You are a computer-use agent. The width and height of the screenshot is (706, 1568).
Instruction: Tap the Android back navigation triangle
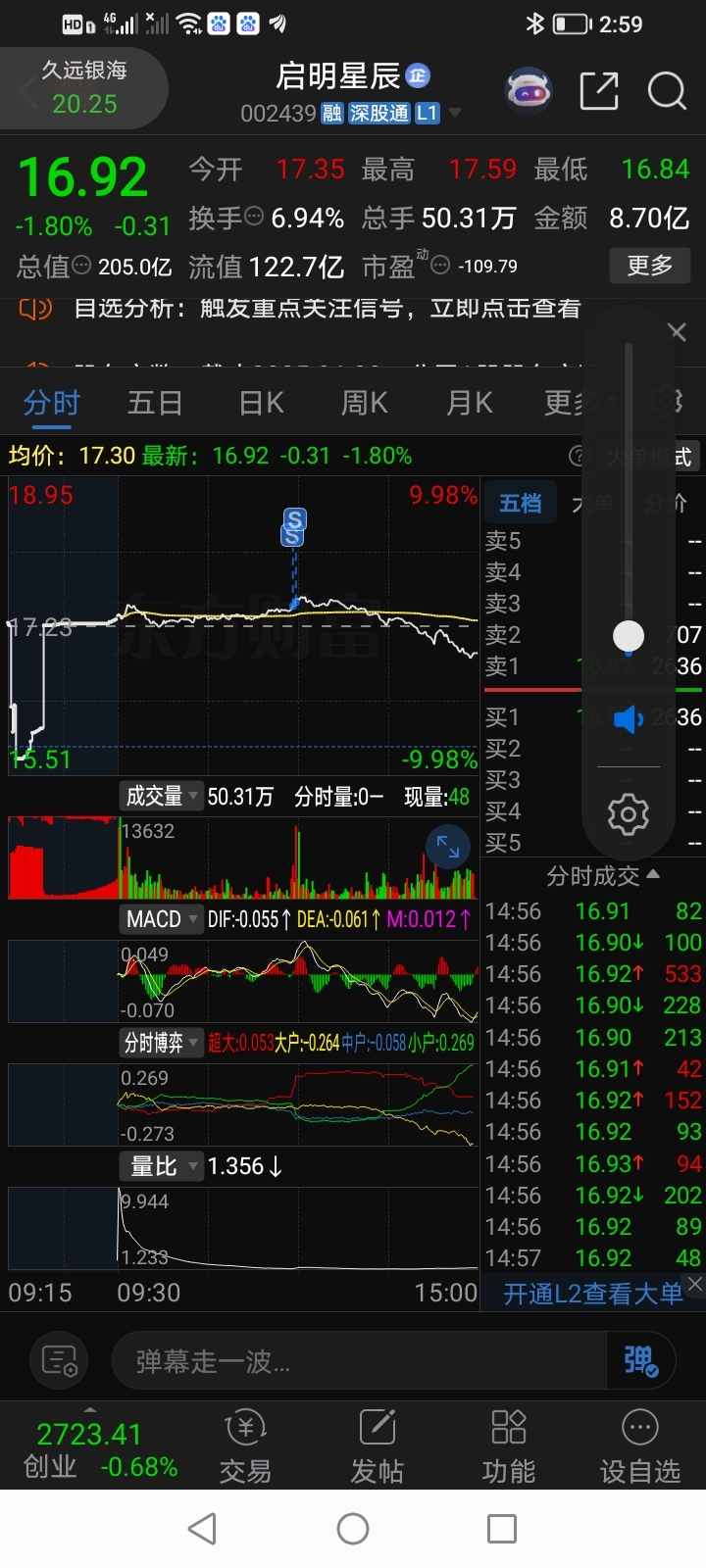(x=202, y=1529)
